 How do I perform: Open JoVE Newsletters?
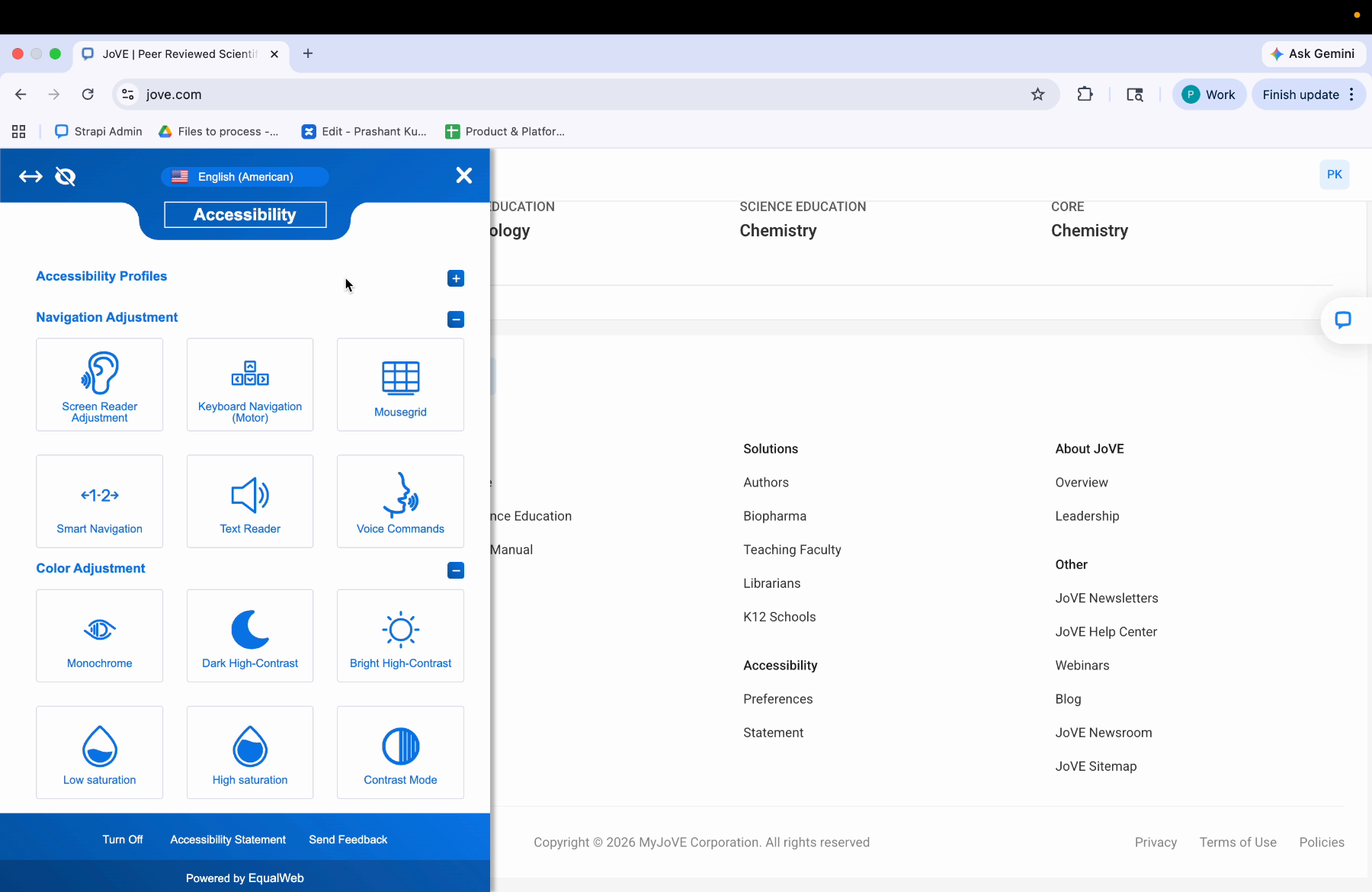(x=1107, y=598)
